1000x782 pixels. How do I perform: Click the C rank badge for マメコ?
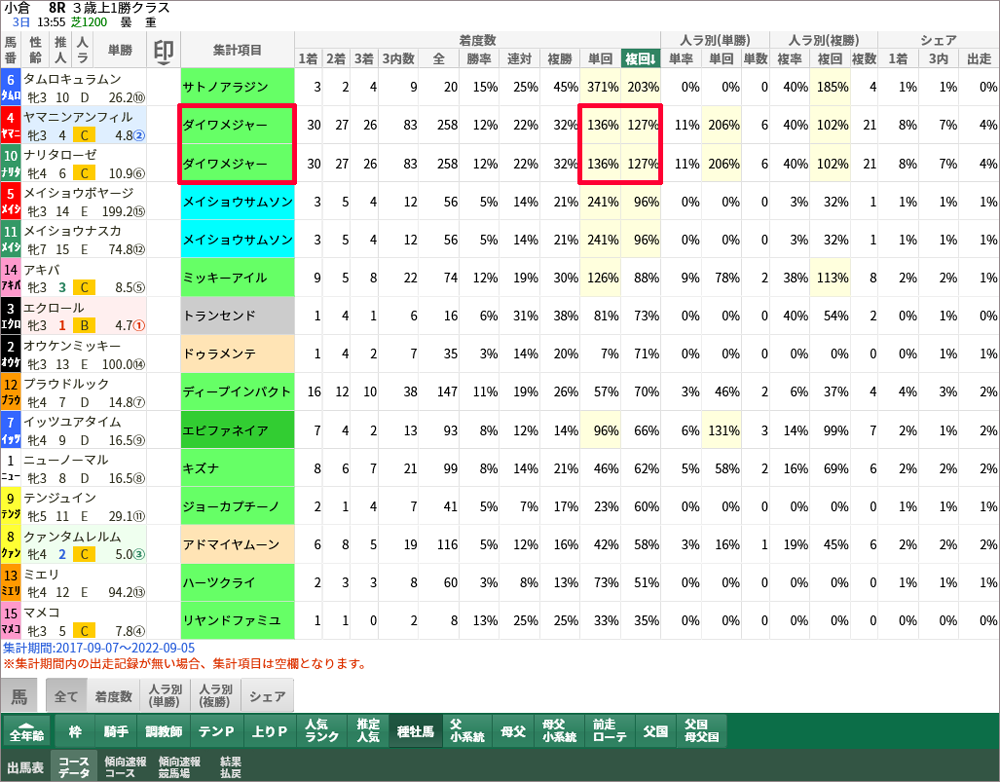point(84,631)
